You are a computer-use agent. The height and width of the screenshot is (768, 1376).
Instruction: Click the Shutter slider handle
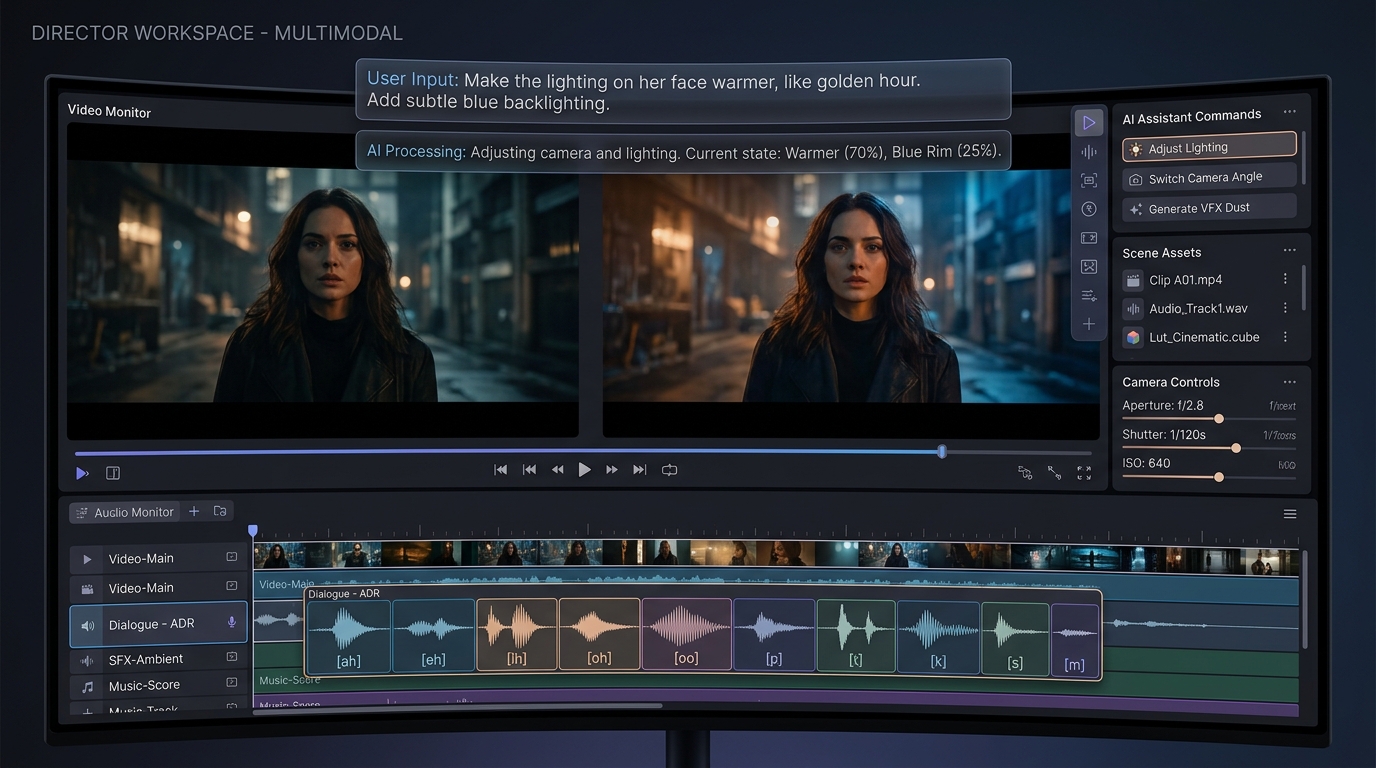[x=1236, y=448]
